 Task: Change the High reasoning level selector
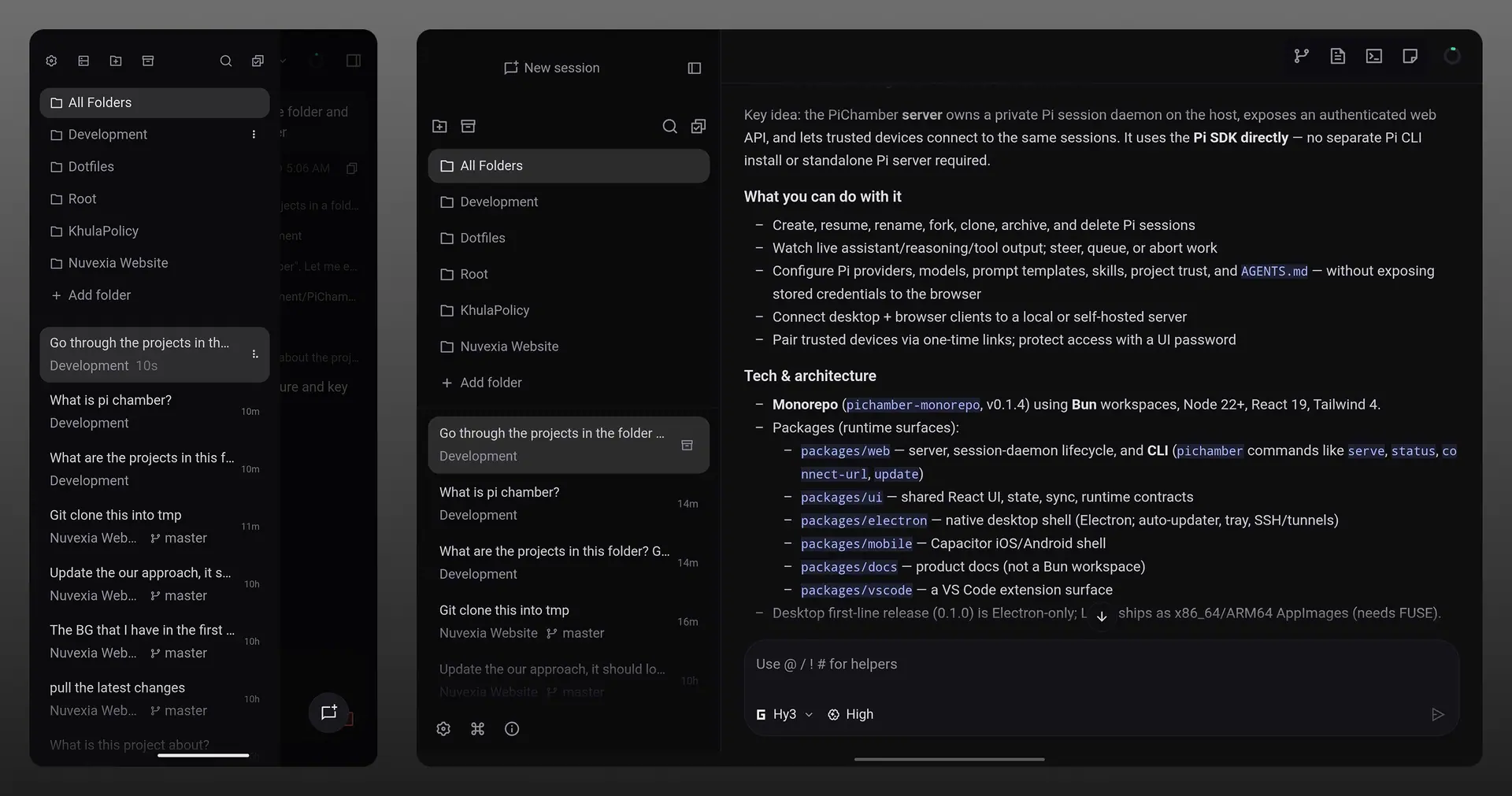[850, 715]
